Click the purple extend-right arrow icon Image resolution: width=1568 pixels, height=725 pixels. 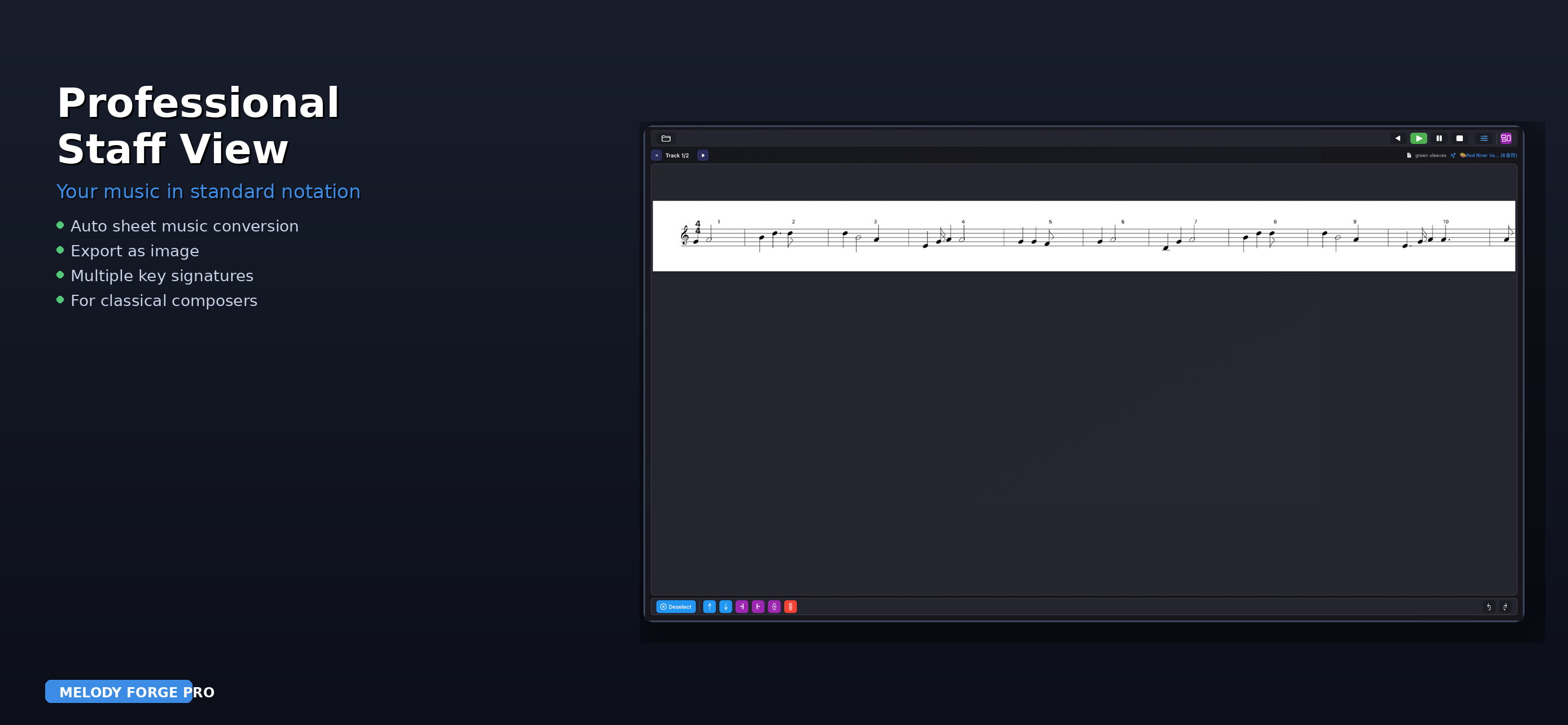click(742, 606)
